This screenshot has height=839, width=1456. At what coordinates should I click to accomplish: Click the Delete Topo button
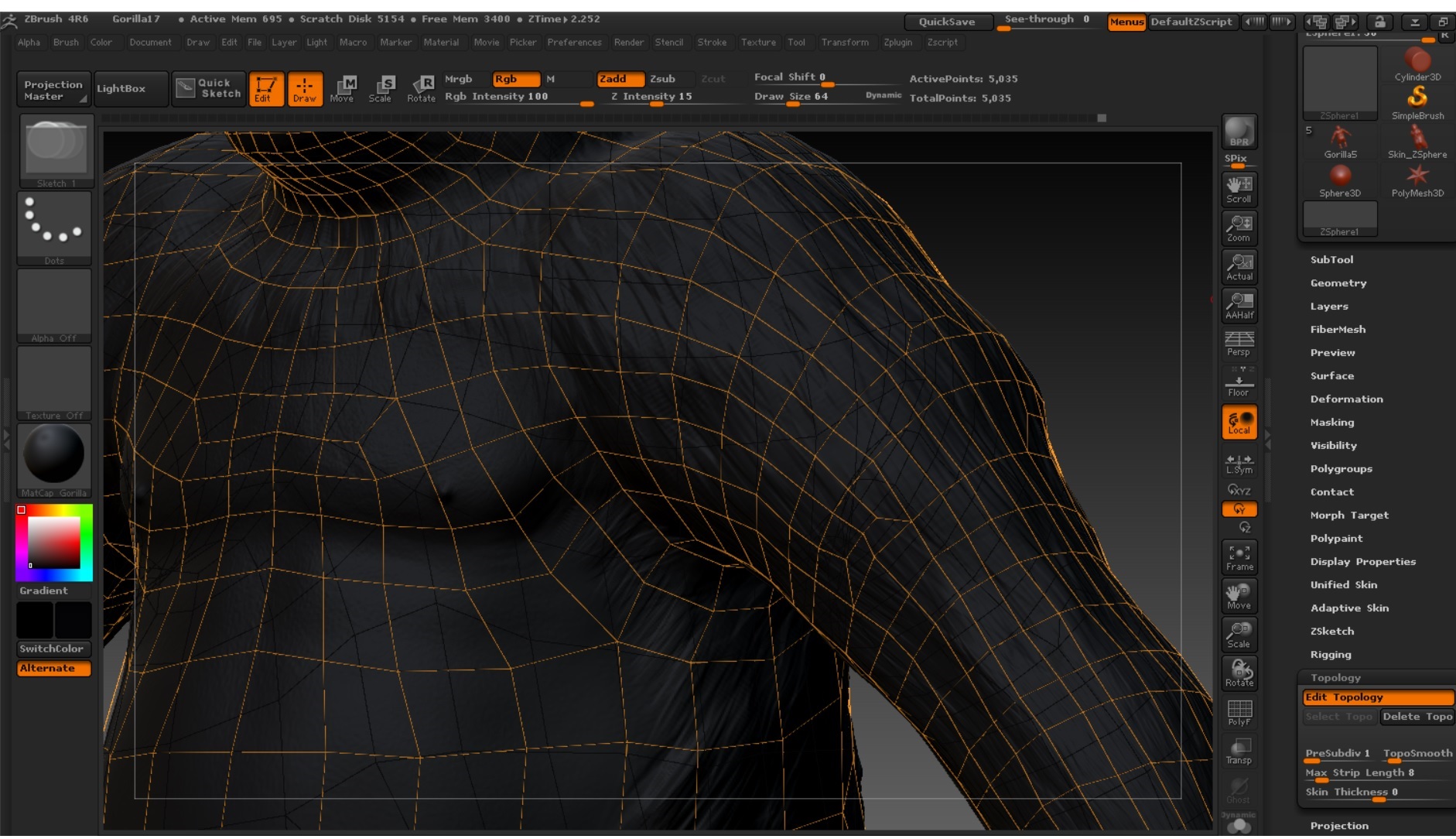[x=1417, y=717]
